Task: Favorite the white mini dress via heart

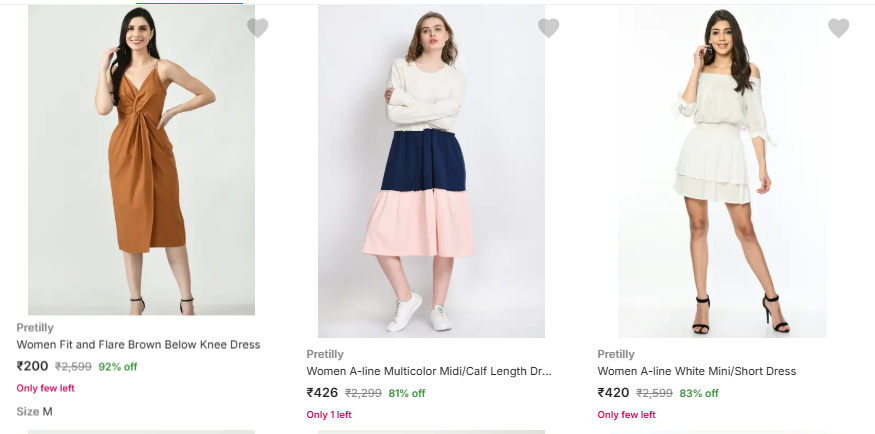Action: click(x=838, y=28)
